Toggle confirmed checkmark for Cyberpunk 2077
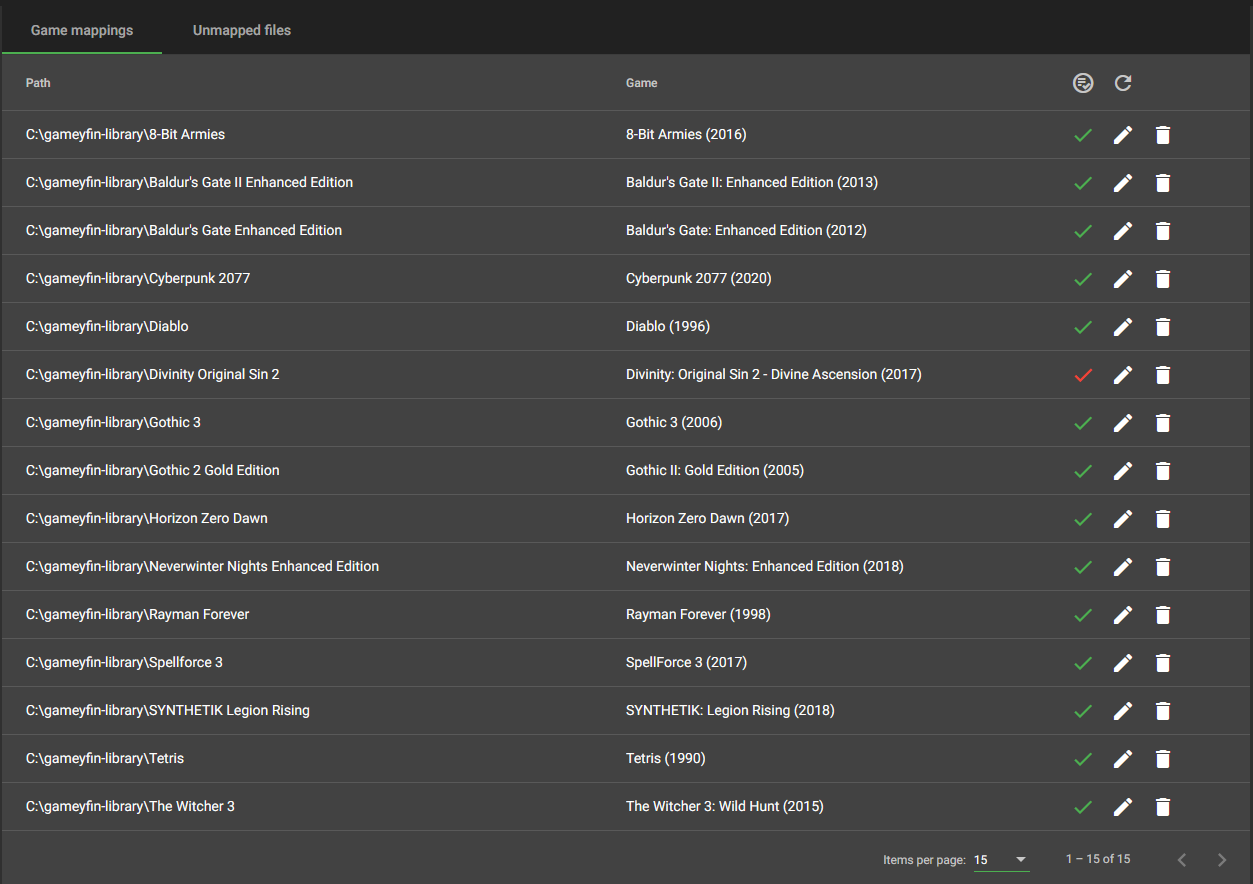Viewport: 1253px width, 884px height. 1082,279
